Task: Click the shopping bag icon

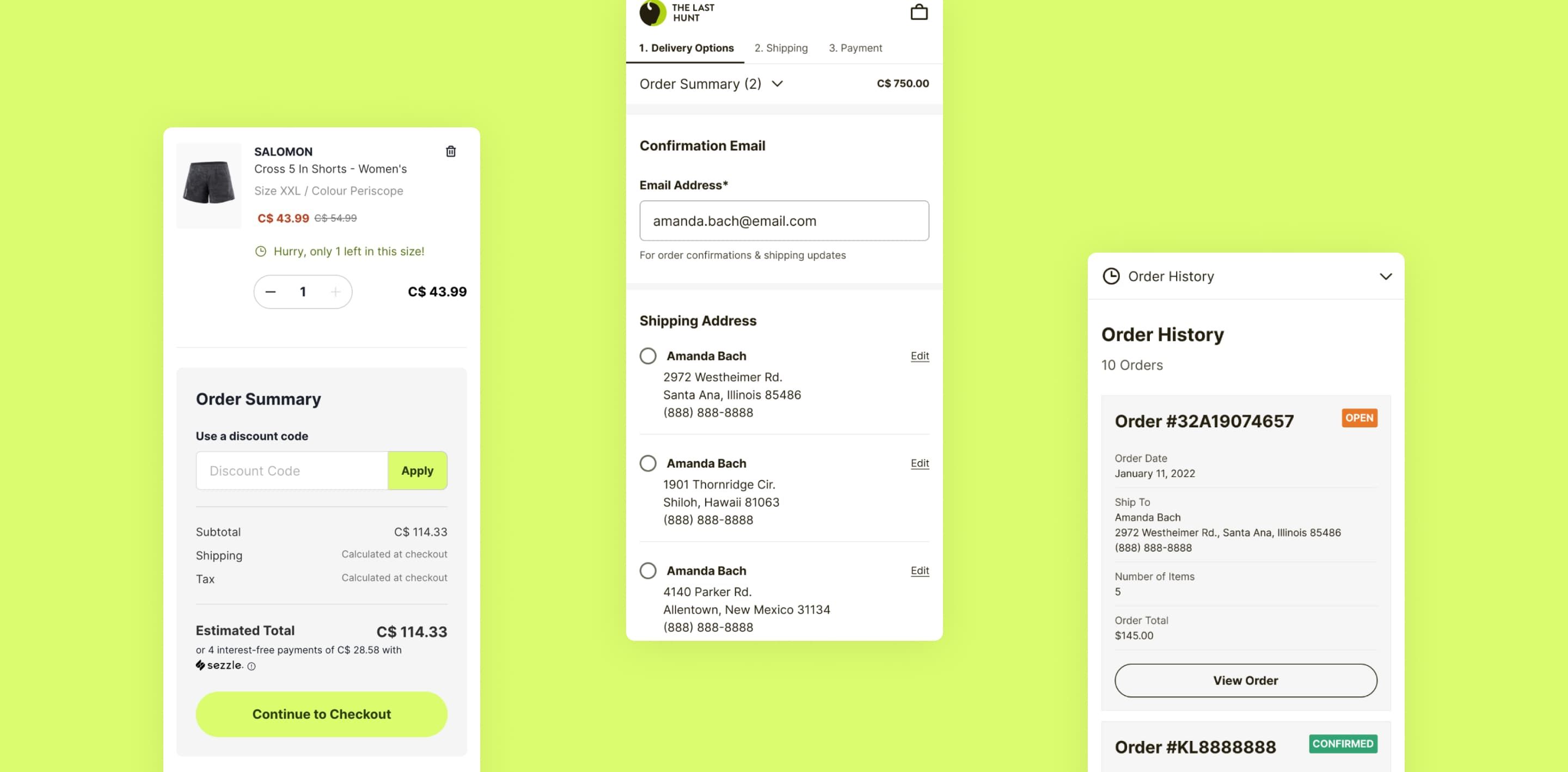Action: [919, 12]
